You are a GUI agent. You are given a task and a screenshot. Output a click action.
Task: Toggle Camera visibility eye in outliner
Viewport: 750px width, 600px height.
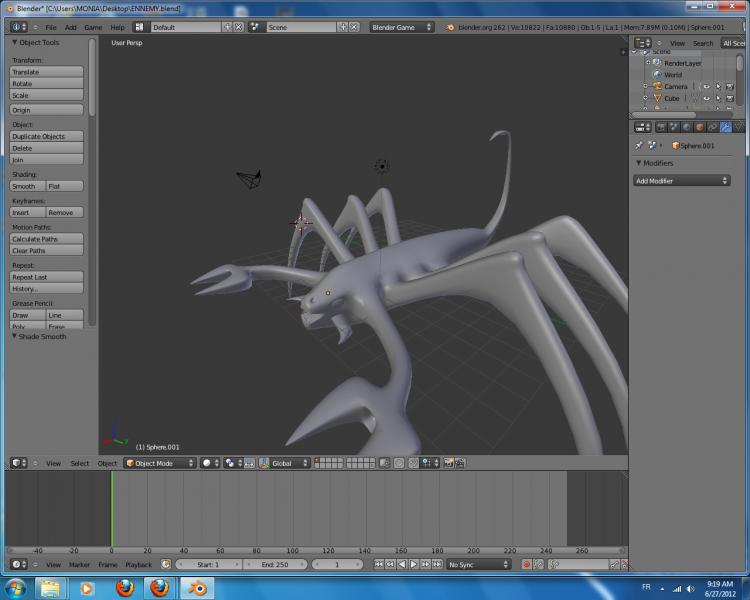coord(706,87)
